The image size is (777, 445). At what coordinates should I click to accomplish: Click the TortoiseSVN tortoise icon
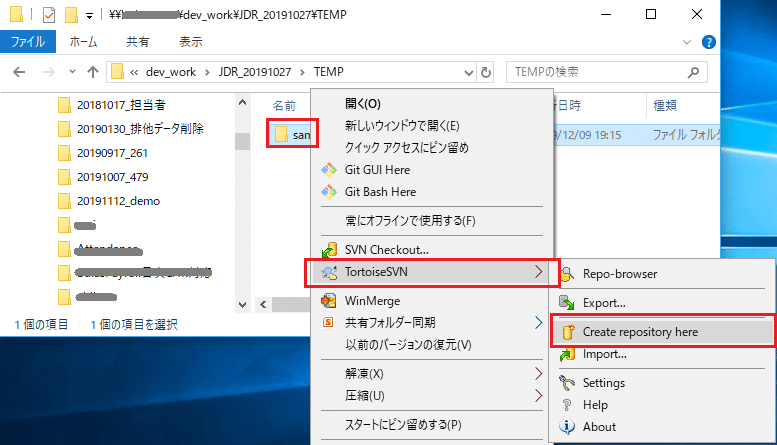330,272
